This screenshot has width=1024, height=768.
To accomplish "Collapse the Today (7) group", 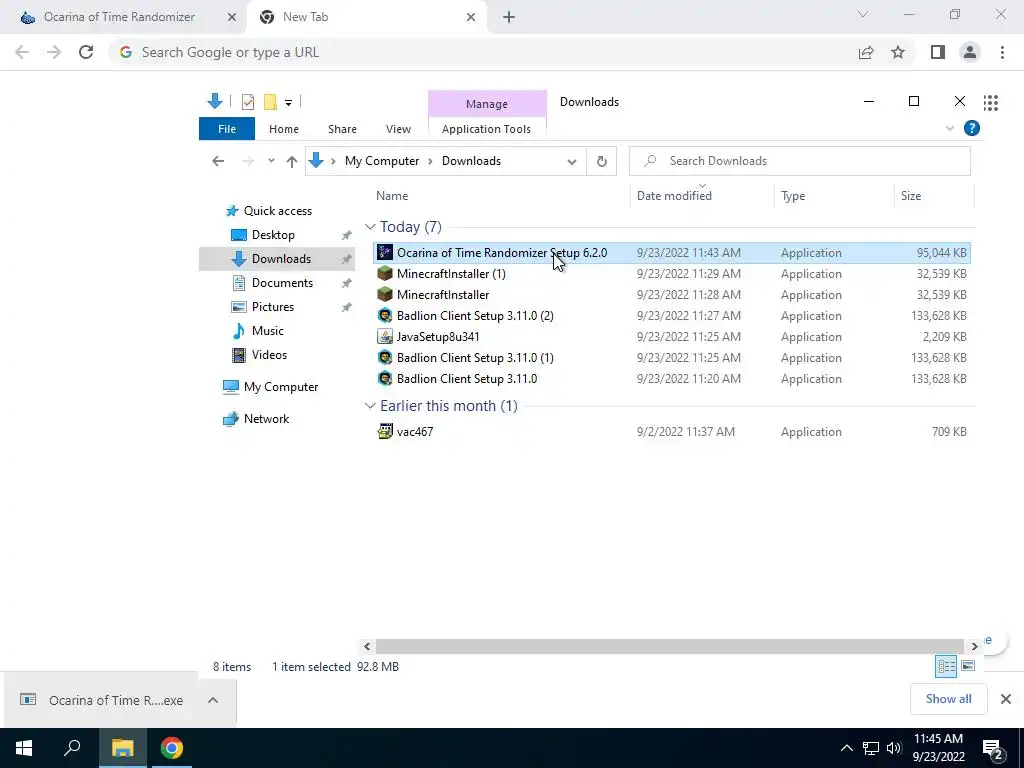I will pyautogui.click(x=370, y=227).
